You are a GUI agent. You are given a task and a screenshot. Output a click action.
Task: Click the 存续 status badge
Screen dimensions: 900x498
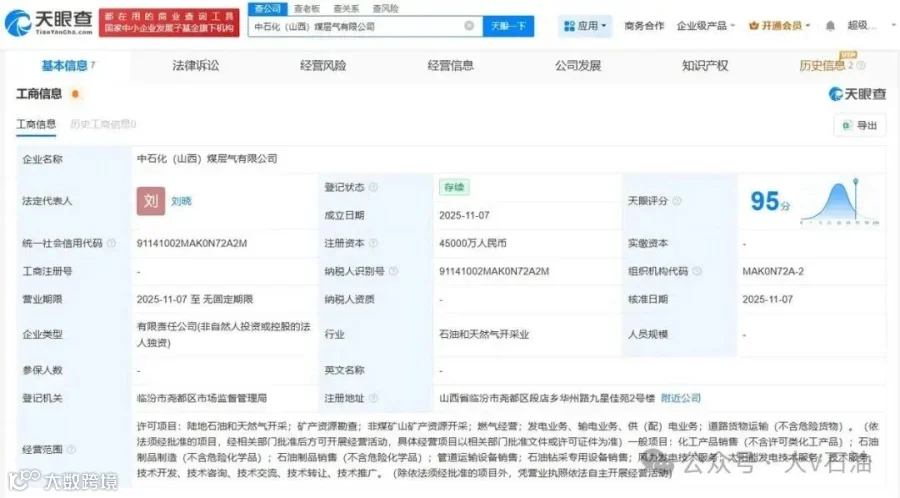[454, 187]
